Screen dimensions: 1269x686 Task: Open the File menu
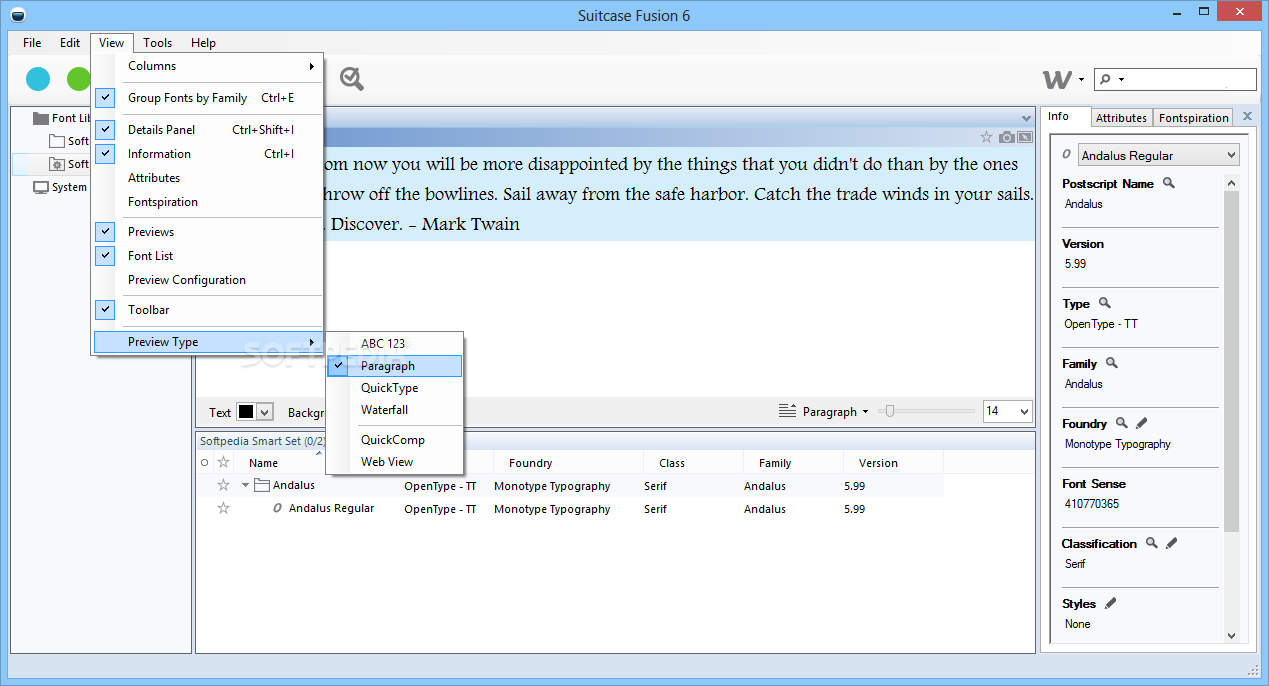point(32,43)
